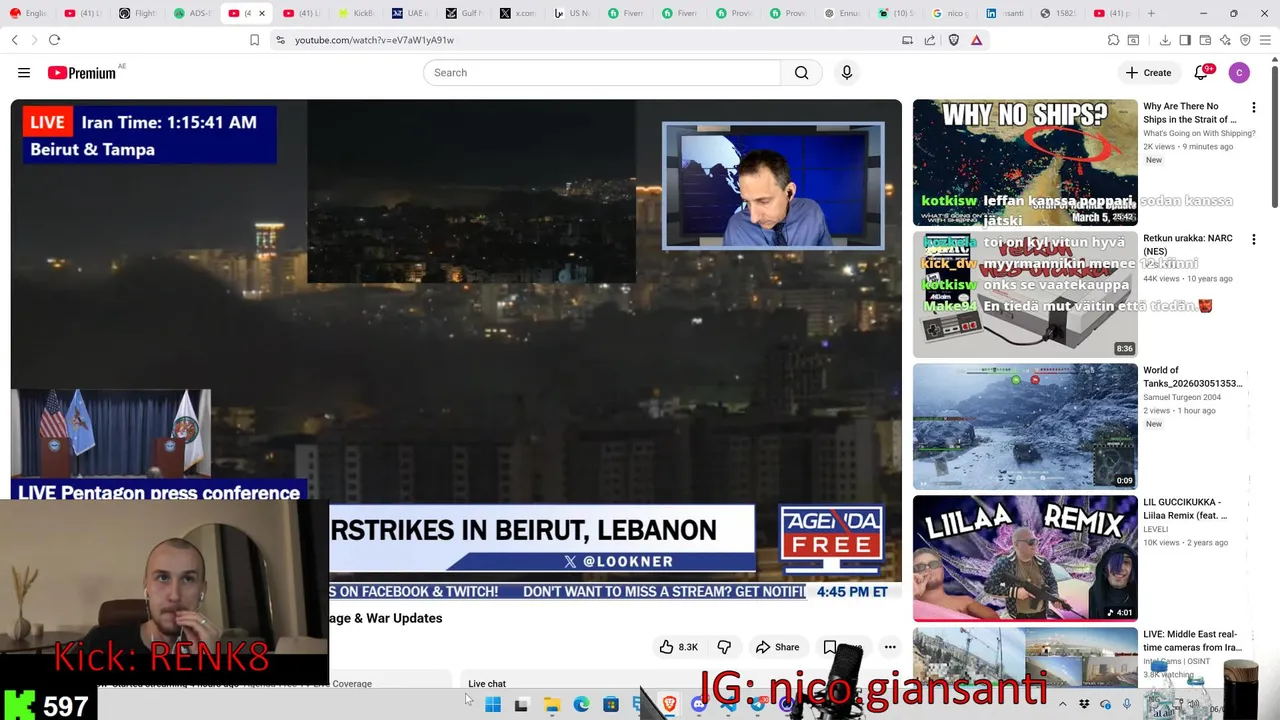Start voice search with the microphone
The height and width of the screenshot is (720, 1280).
coord(847,73)
